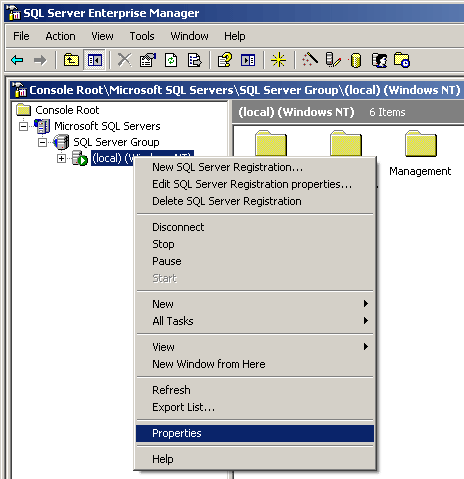
Task: Click the console child window title icon
Action: pyautogui.click(x=19, y=90)
